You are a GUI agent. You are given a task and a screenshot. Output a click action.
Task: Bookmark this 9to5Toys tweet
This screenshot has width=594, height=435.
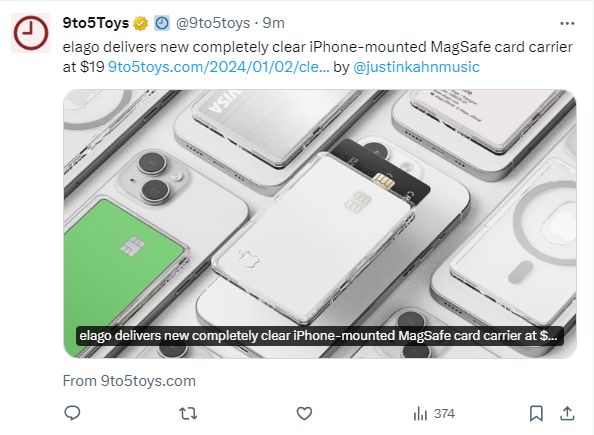tap(536, 413)
